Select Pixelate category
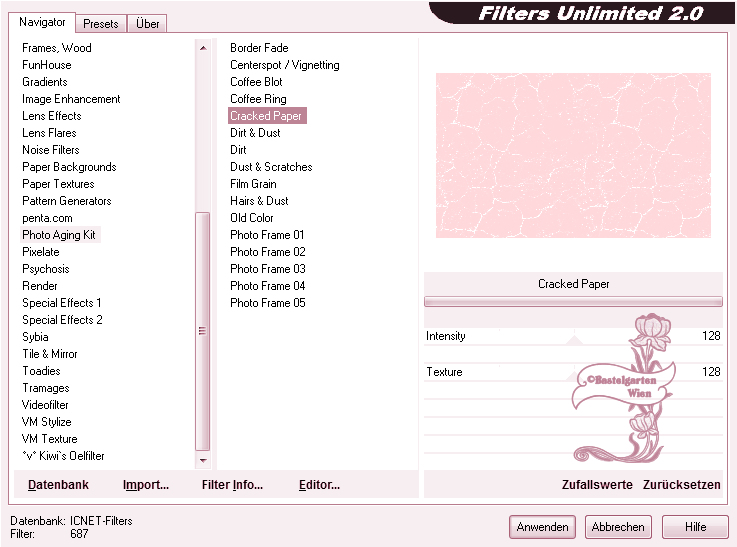 point(41,252)
